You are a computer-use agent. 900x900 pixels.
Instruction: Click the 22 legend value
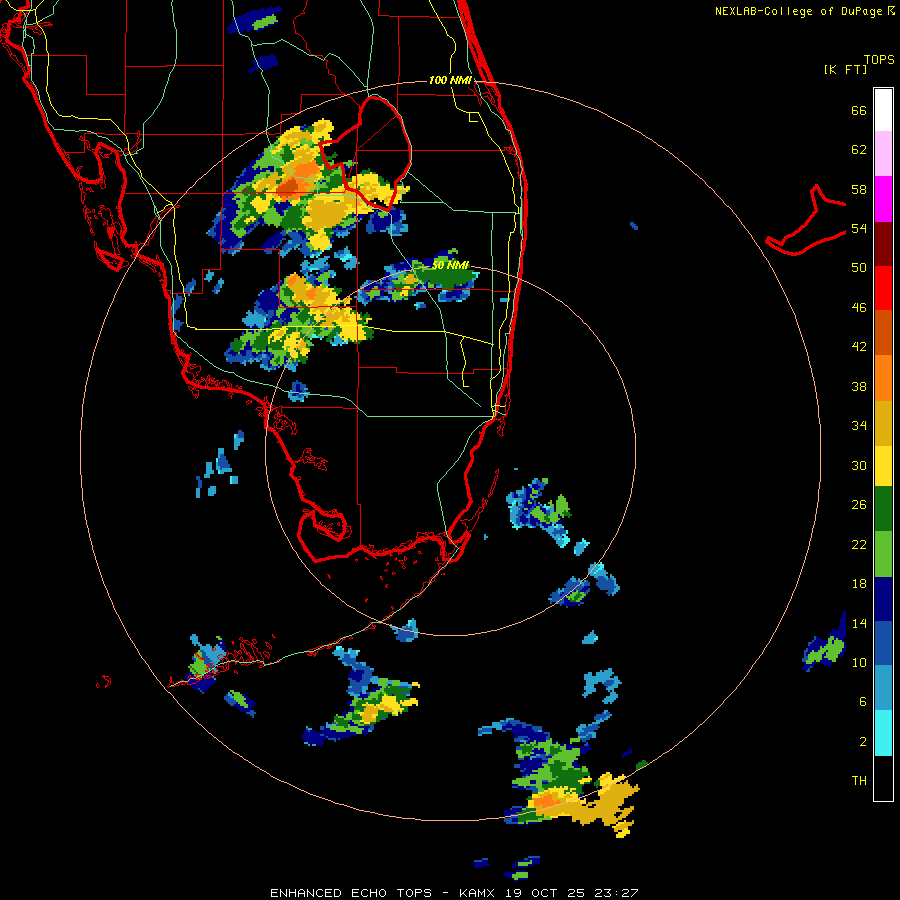click(x=859, y=544)
